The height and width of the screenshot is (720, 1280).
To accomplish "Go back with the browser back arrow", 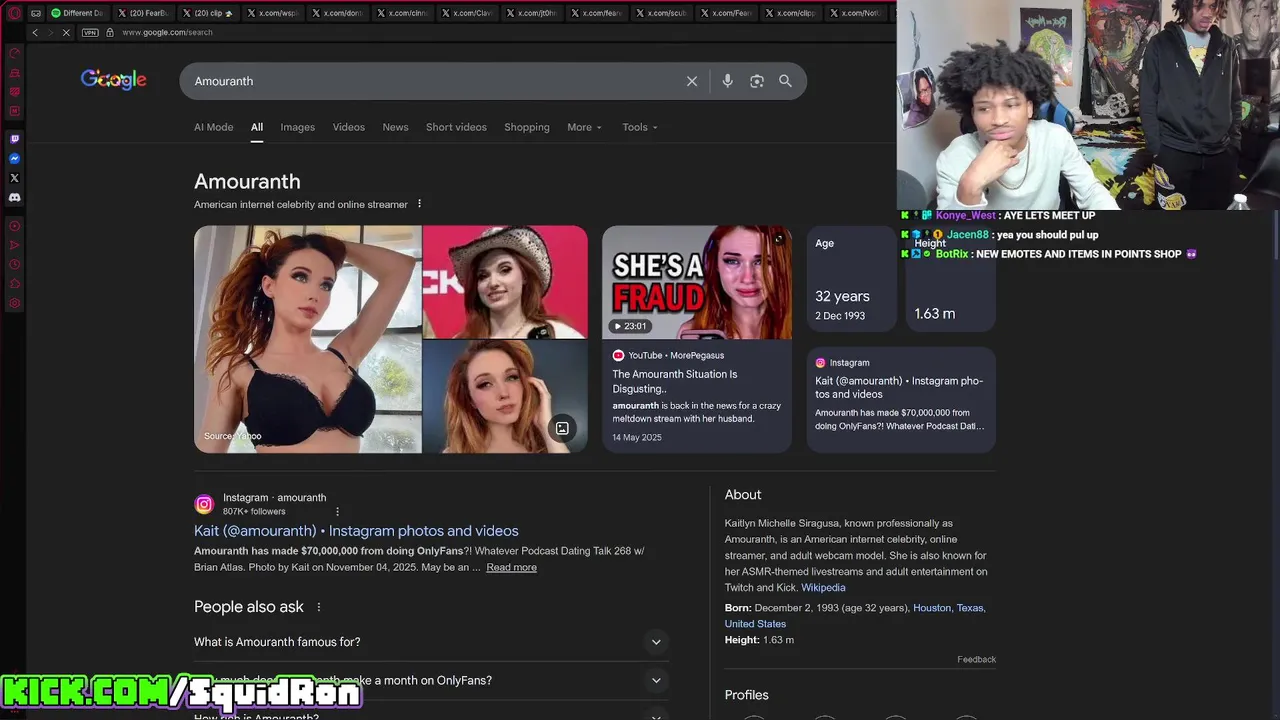I will point(35,32).
